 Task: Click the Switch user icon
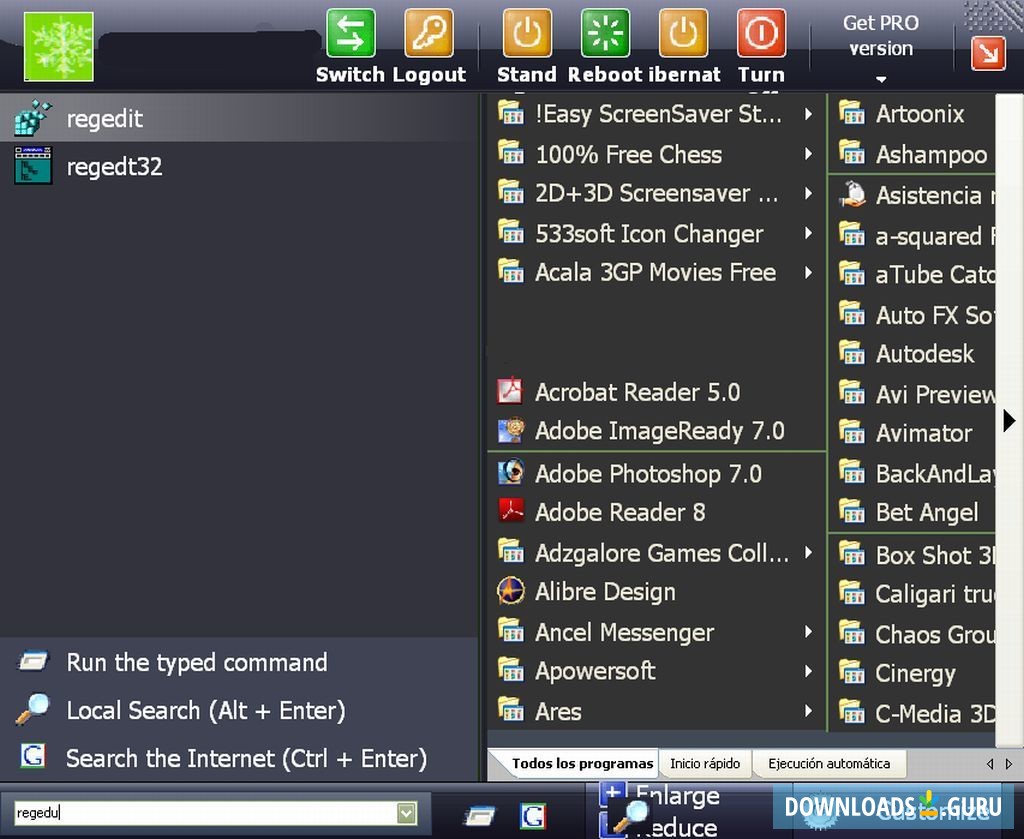351,33
